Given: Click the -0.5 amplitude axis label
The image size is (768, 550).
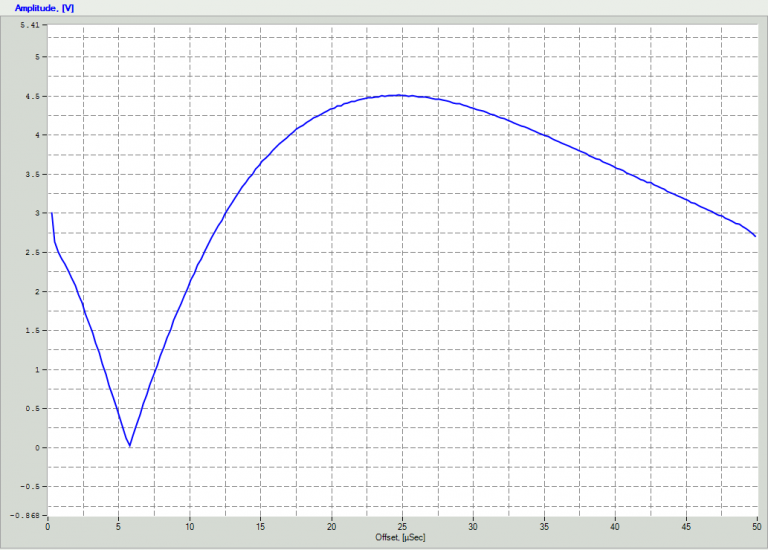Looking at the screenshot, I should pyautogui.click(x=30, y=486).
